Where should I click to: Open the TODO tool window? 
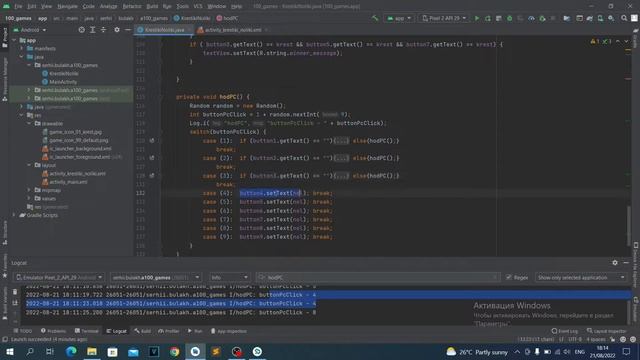coord(22,331)
